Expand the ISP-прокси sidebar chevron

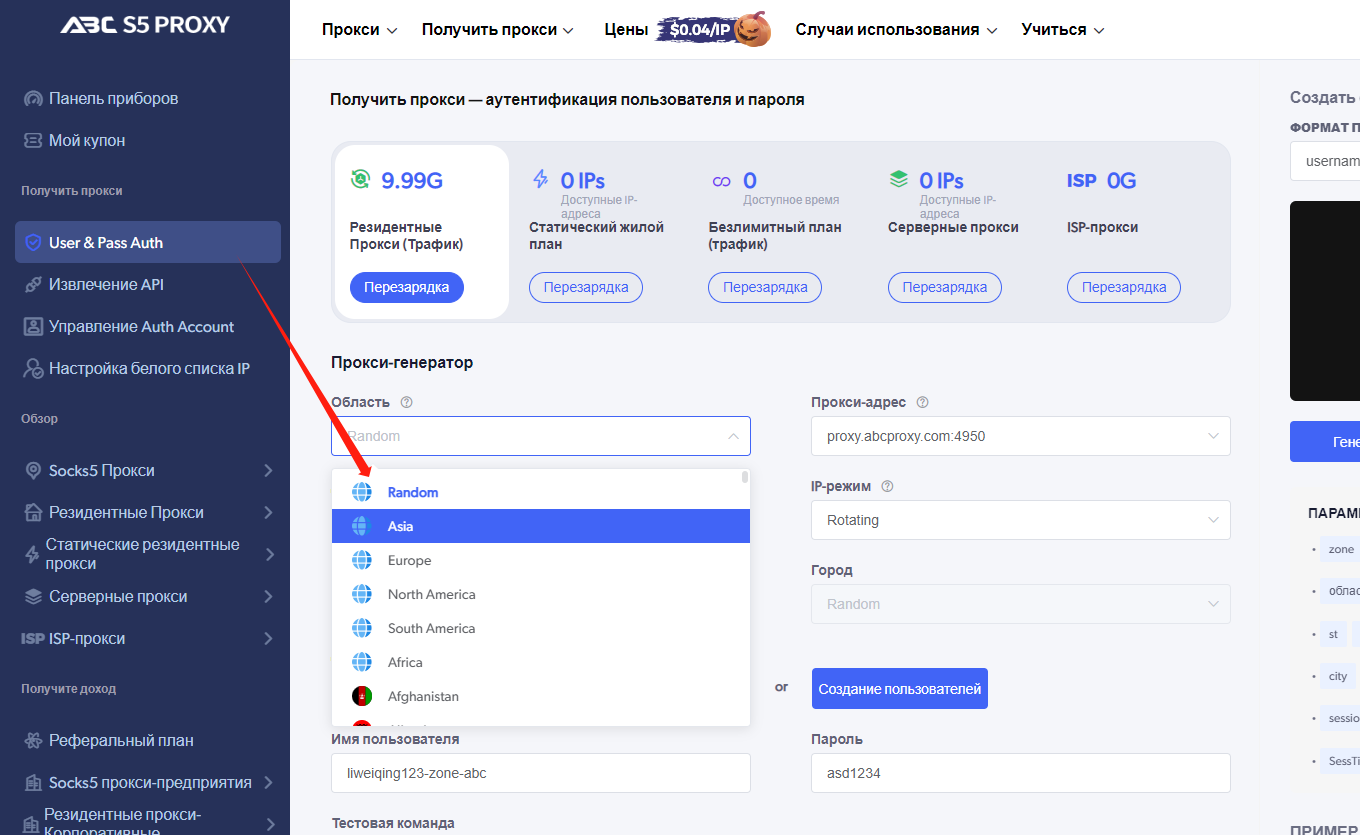click(268, 639)
